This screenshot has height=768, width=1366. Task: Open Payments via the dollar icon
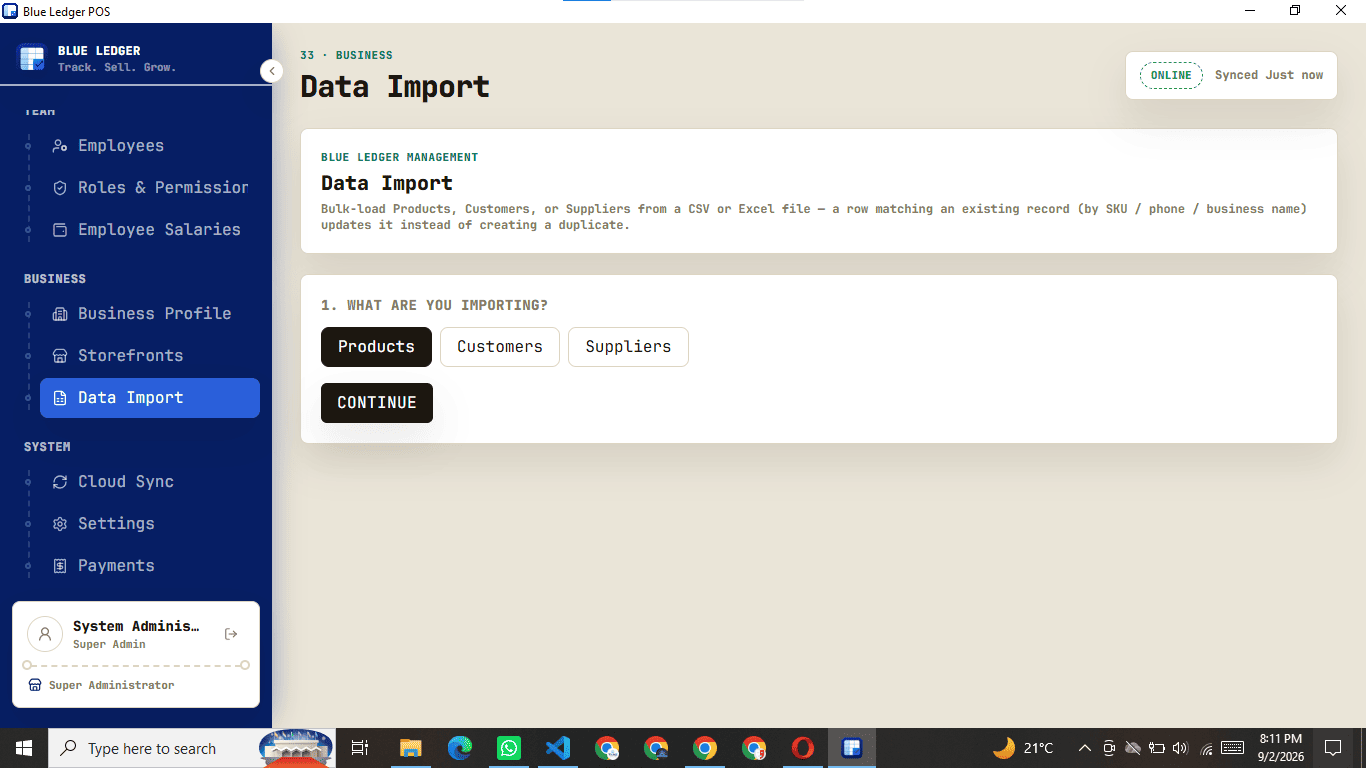click(x=60, y=566)
